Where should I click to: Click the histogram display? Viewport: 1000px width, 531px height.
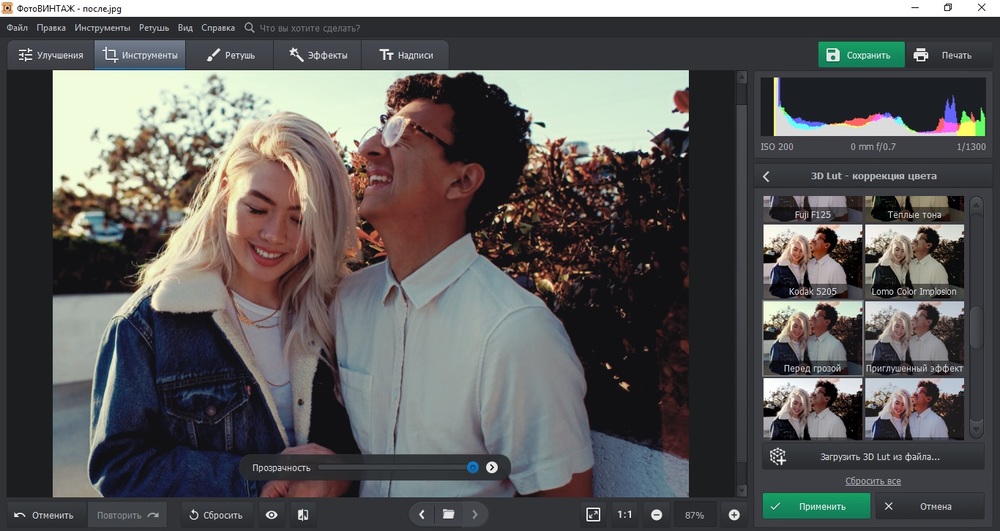point(873,106)
